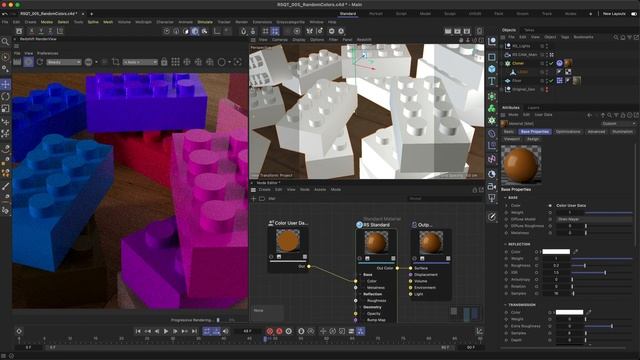Image resolution: width=640 pixels, height=360 pixels.
Task: Click the Reflection Color white swatch
Action: tap(556, 252)
